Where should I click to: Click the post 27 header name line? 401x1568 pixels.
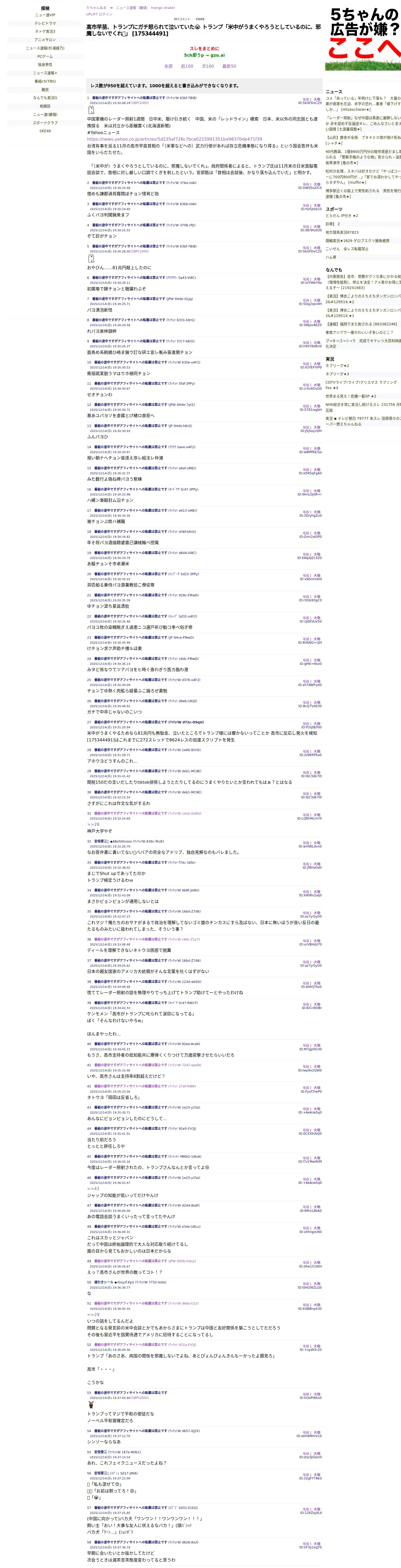(146, 723)
